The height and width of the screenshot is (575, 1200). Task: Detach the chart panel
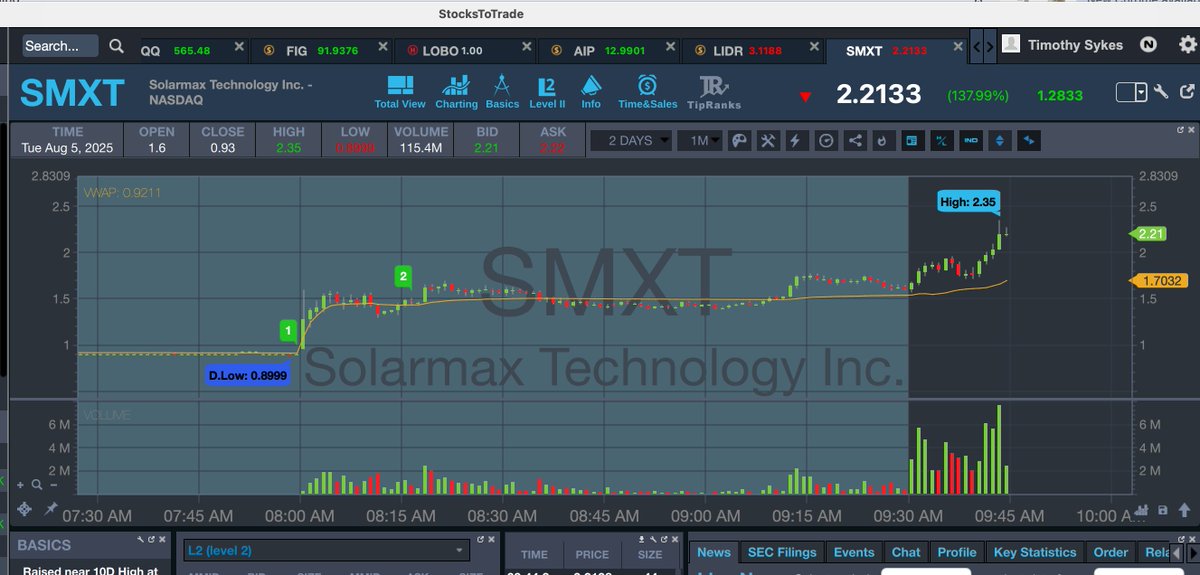coord(1179,130)
